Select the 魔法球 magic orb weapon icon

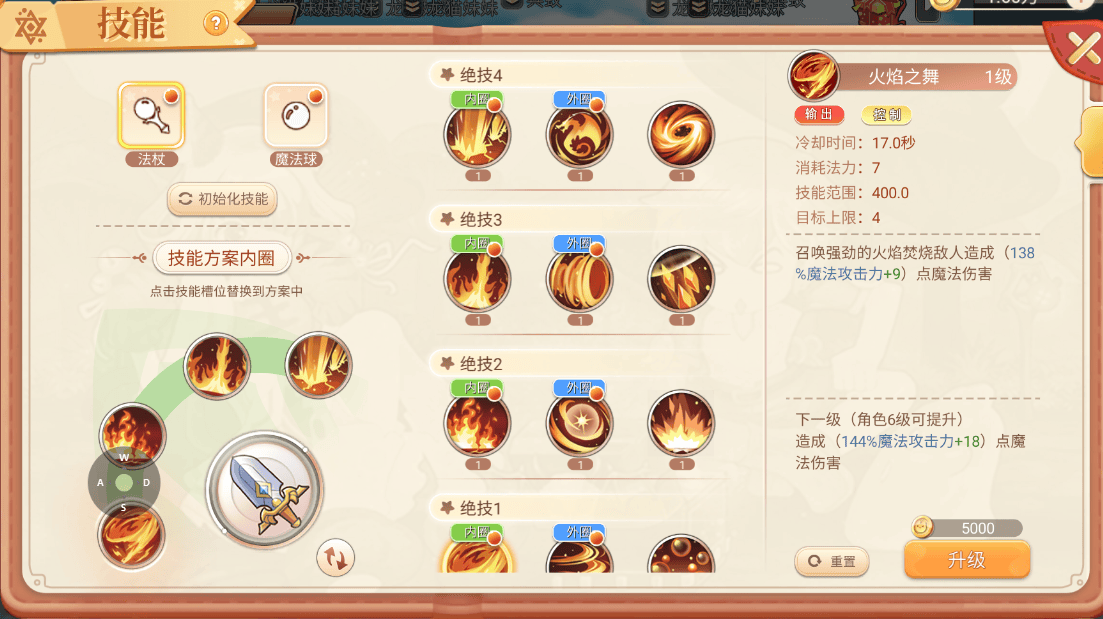[296, 115]
